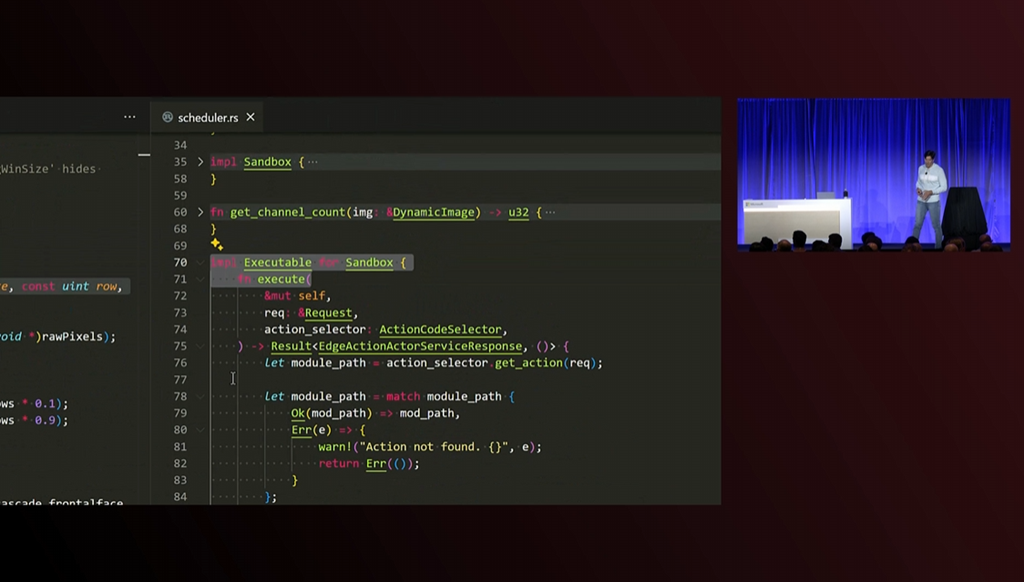
Task: Click the Rust file icon on scheduler.rs tab
Action: 168,117
